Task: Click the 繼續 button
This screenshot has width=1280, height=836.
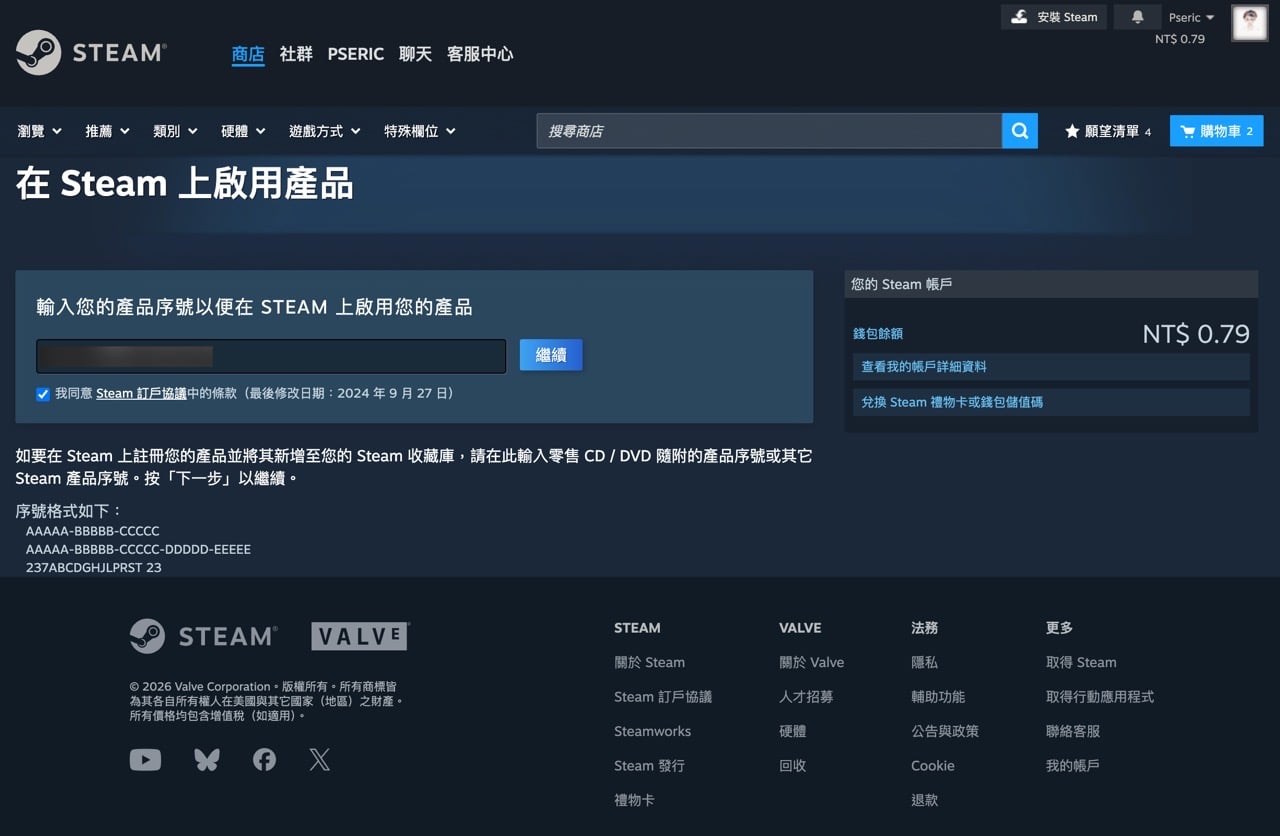Action: click(551, 355)
